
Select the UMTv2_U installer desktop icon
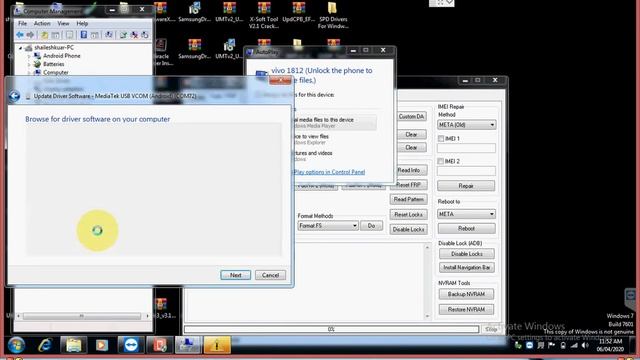point(229,49)
